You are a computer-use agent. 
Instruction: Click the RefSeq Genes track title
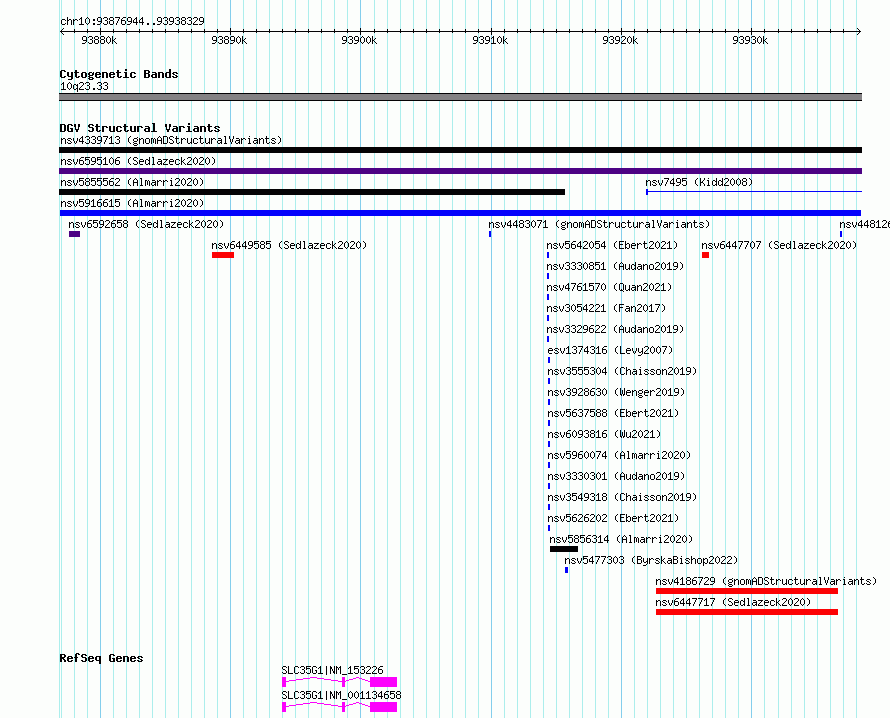pos(101,658)
